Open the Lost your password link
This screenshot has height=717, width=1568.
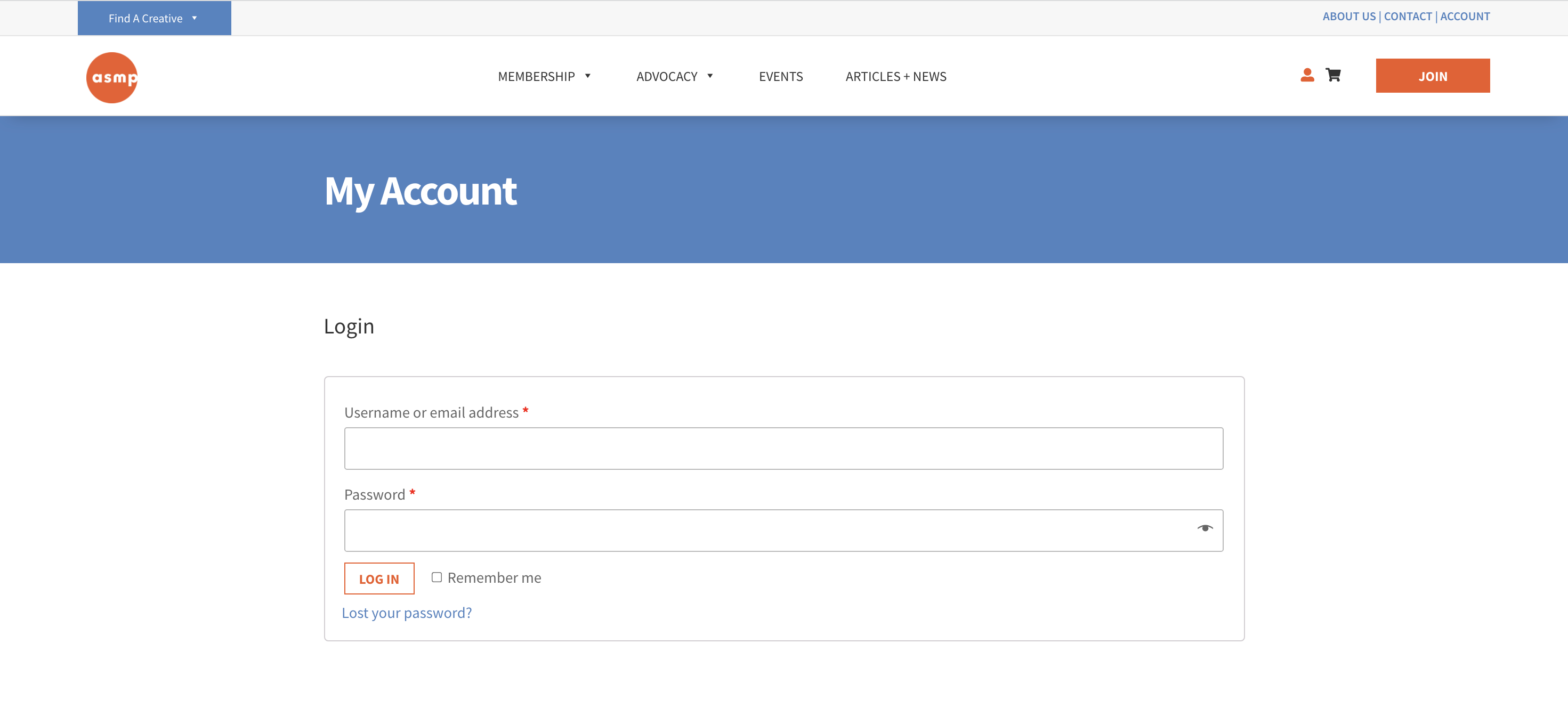pos(407,613)
